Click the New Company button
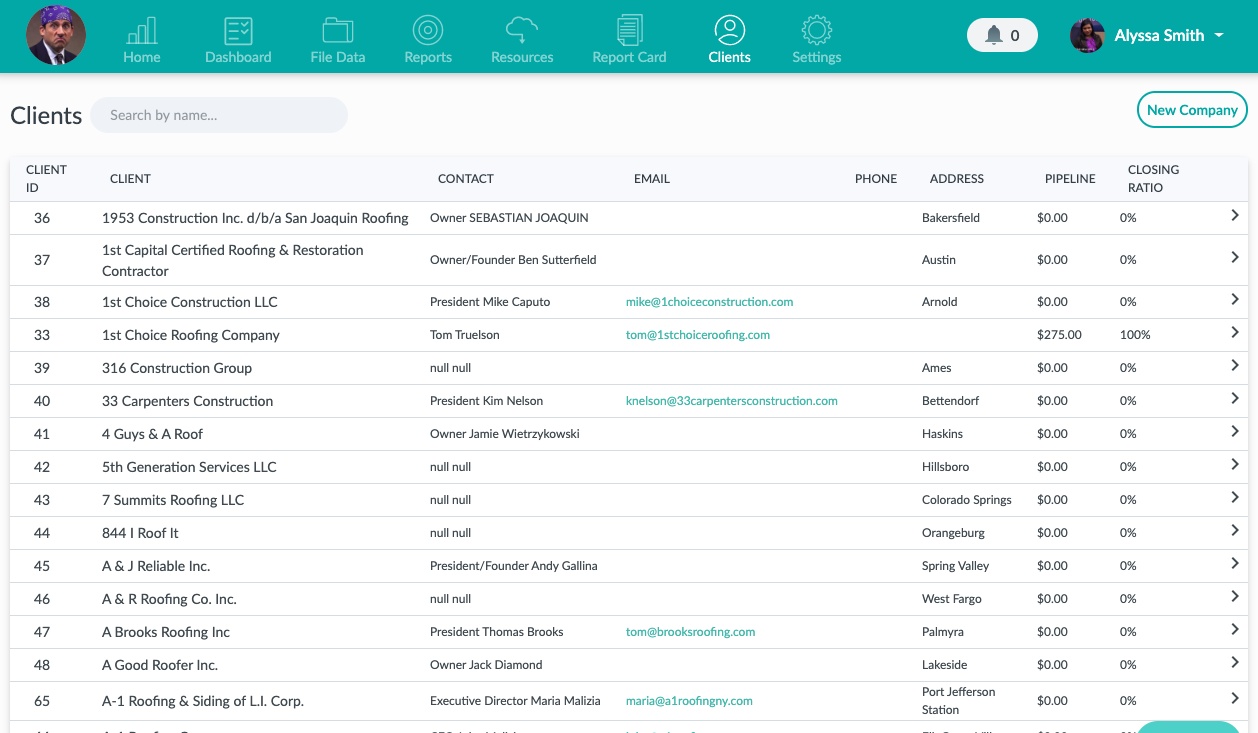Image resolution: width=1258 pixels, height=733 pixels. 1192,110
